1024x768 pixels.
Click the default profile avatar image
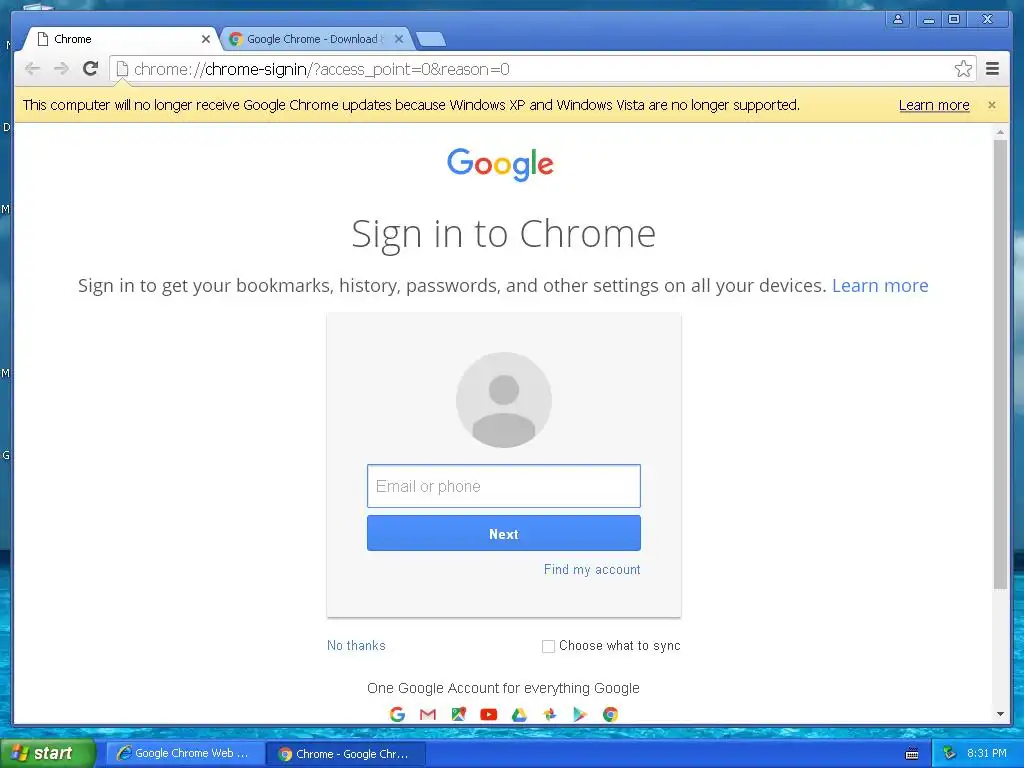[x=504, y=400]
